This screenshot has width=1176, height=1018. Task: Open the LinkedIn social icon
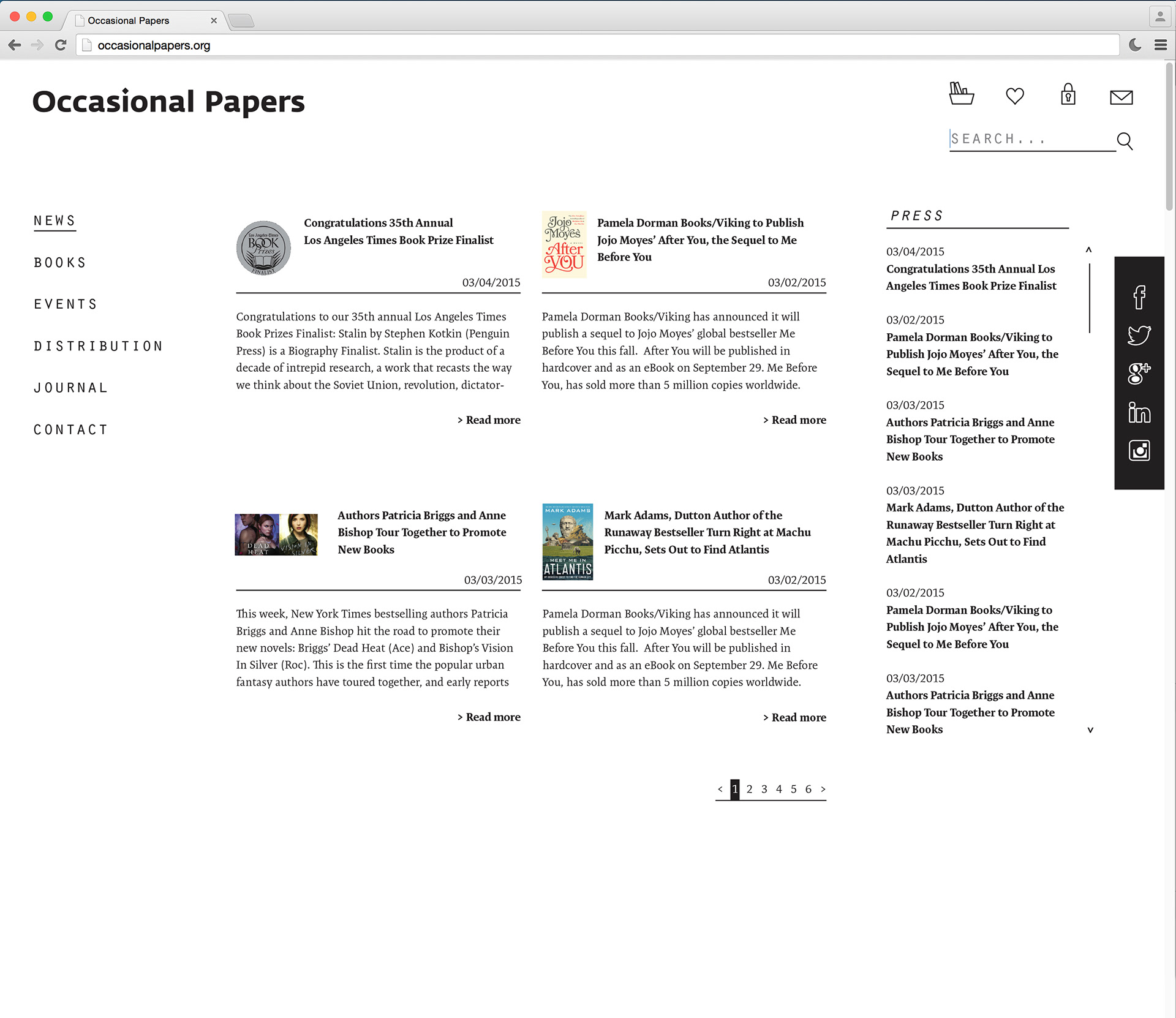[1139, 412]
